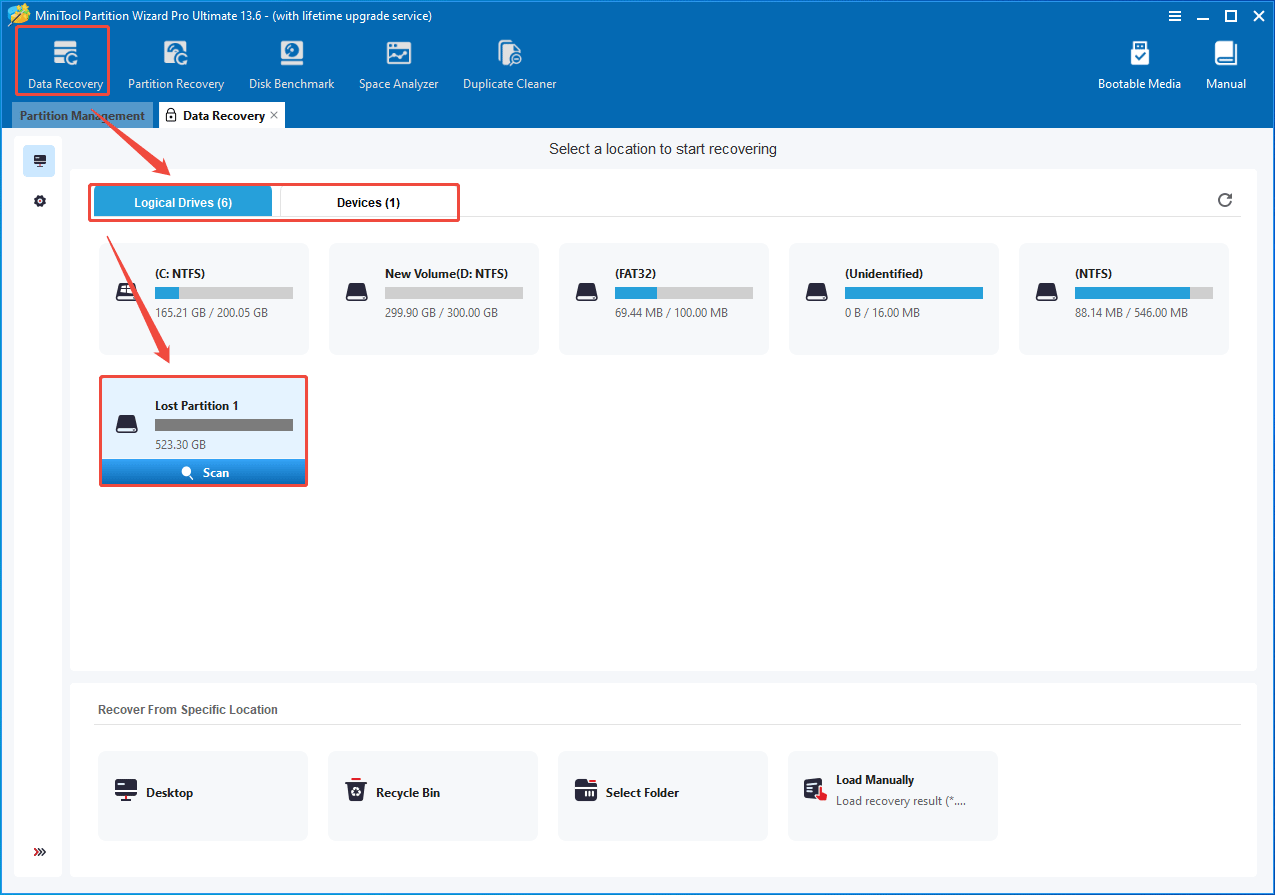Select the Logical Drives (6) tab
Image resolution: width=1275 pixels, height=895 pixels.
tap(183, 202)
